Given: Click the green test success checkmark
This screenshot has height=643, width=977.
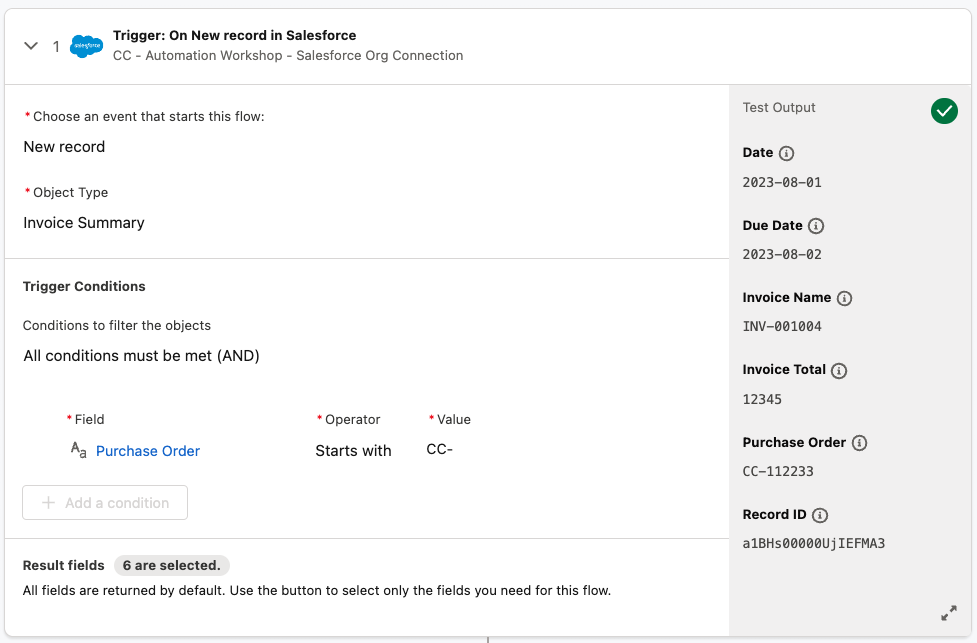Looking at the screenshot, I should click(944, 111).
